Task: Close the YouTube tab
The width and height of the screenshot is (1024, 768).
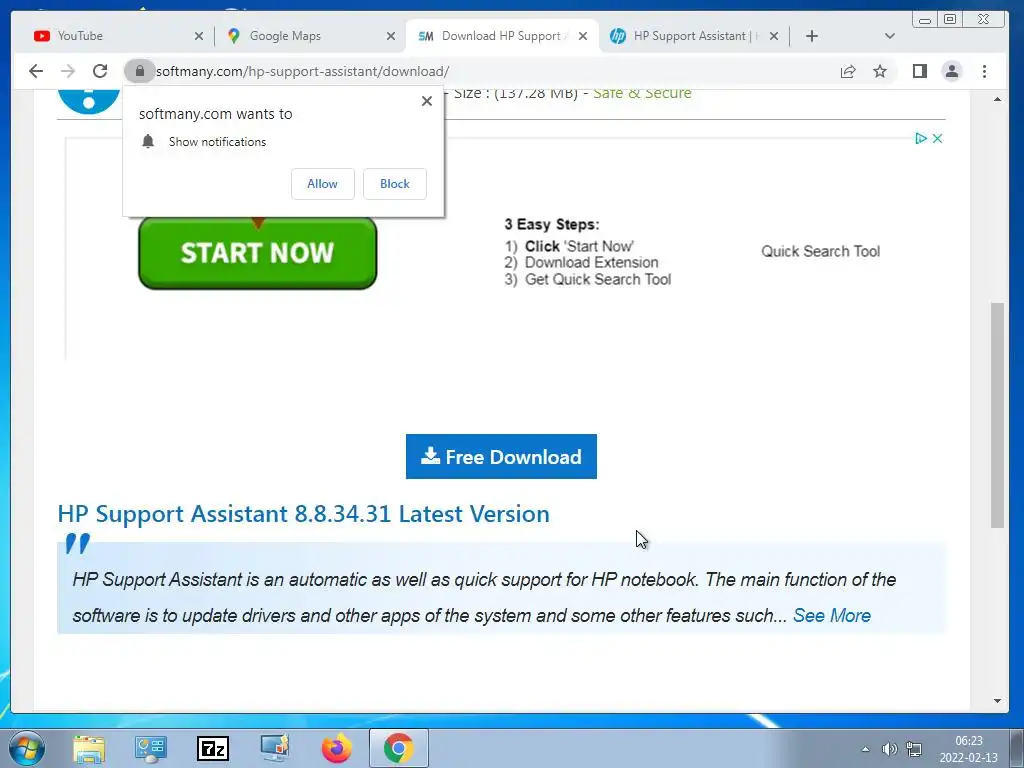Action: click(199, 36)
